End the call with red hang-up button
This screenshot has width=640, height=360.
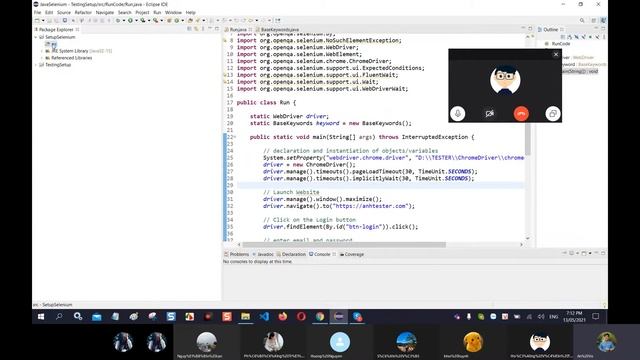[521, 113]
